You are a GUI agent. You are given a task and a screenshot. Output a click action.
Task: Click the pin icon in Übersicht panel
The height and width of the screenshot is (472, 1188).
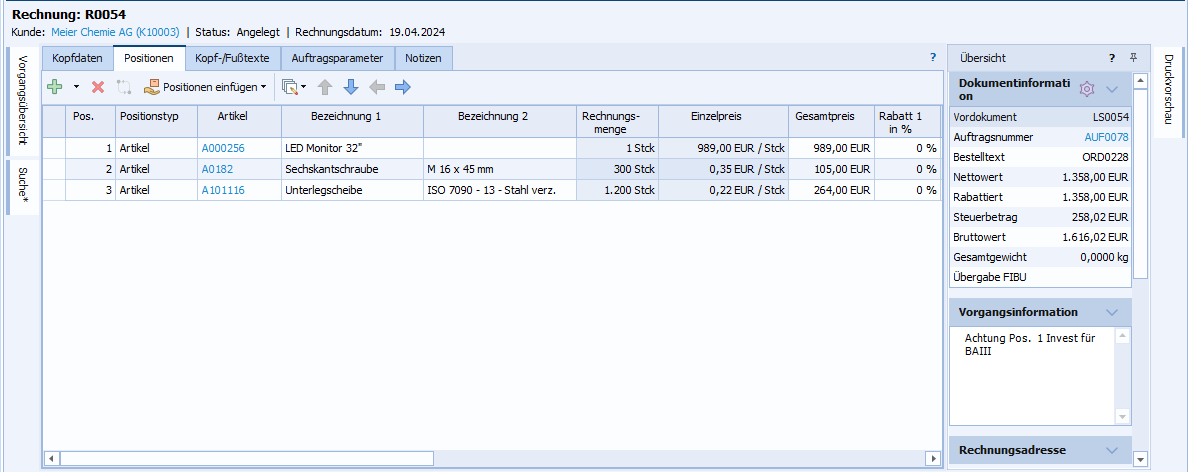(x=1133, y=58)
